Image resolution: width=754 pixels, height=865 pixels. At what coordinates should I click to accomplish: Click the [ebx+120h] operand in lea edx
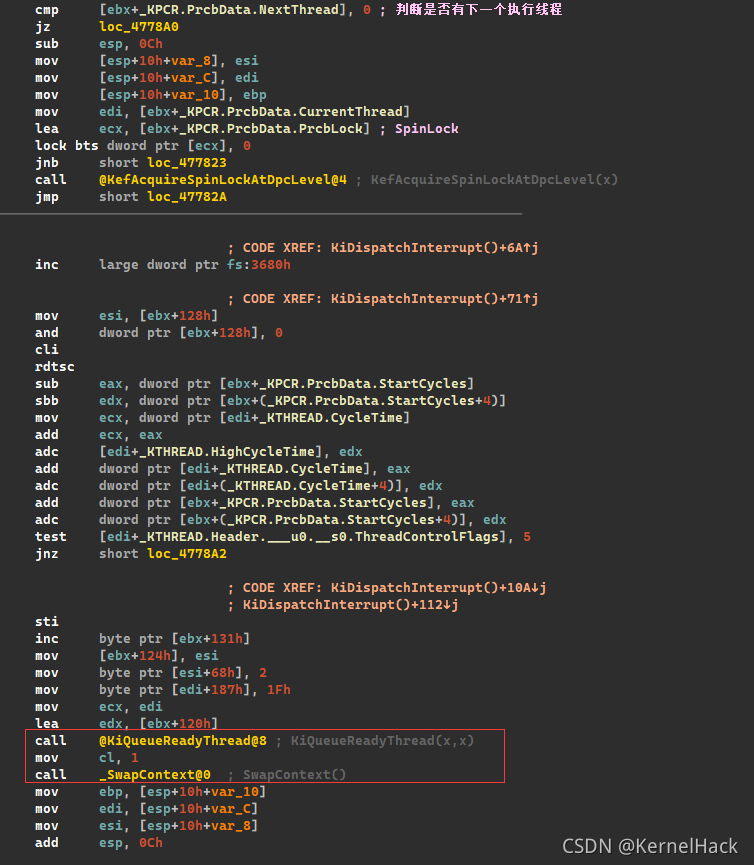click(x=179, y=723)
